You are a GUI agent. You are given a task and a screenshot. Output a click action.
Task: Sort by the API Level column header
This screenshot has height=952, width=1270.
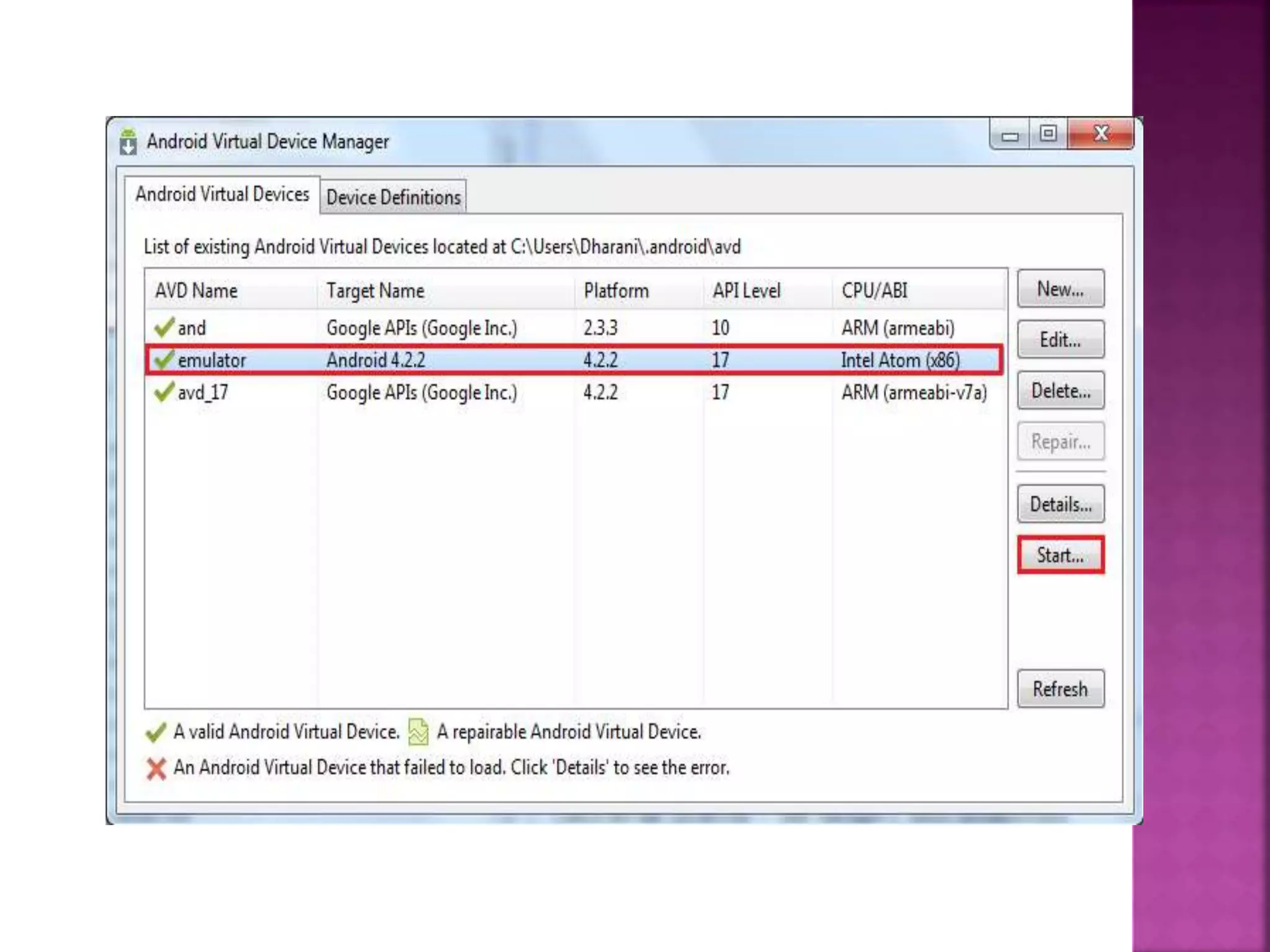pos(746,290)
